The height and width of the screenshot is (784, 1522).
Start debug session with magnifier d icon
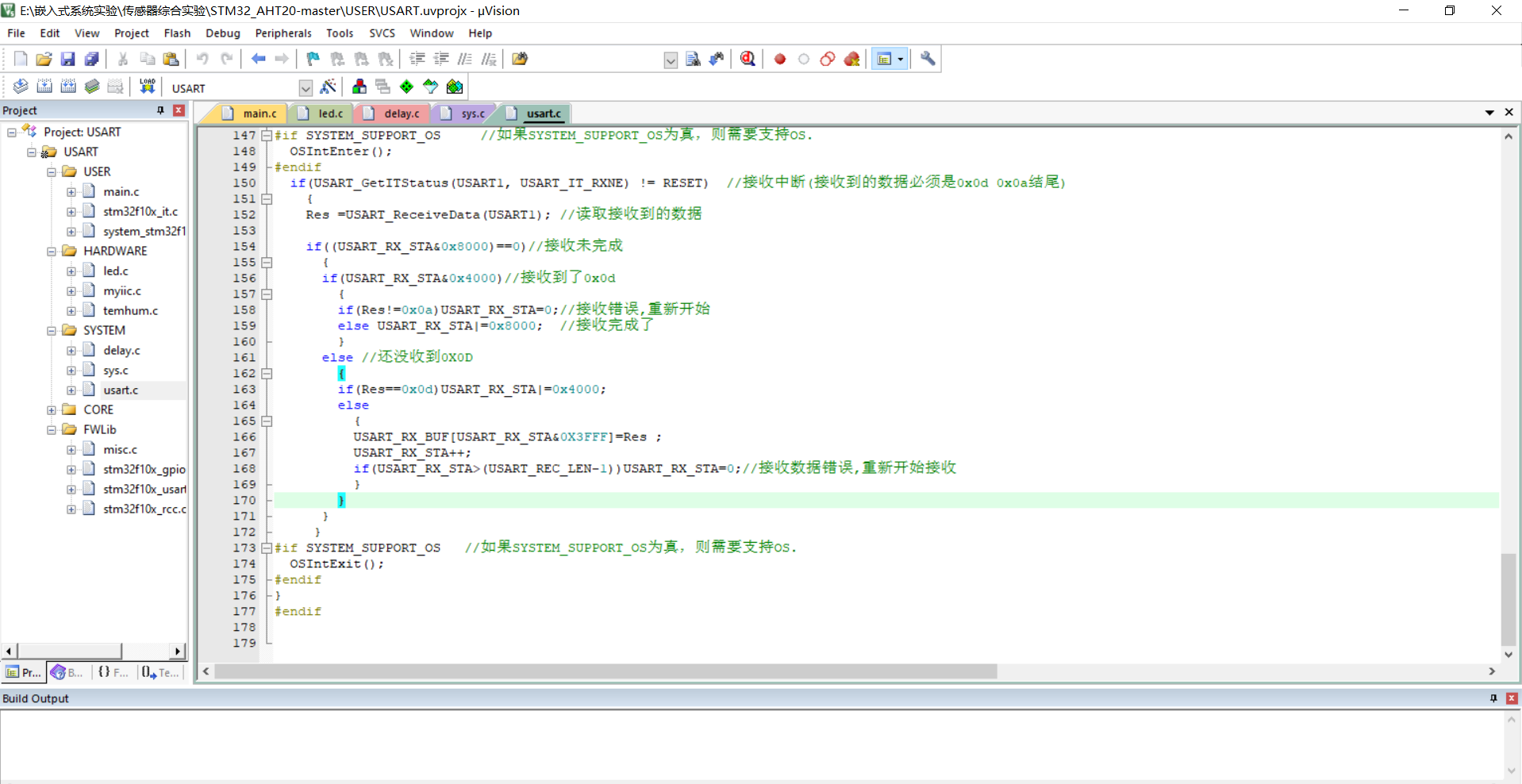click(748, 59)
